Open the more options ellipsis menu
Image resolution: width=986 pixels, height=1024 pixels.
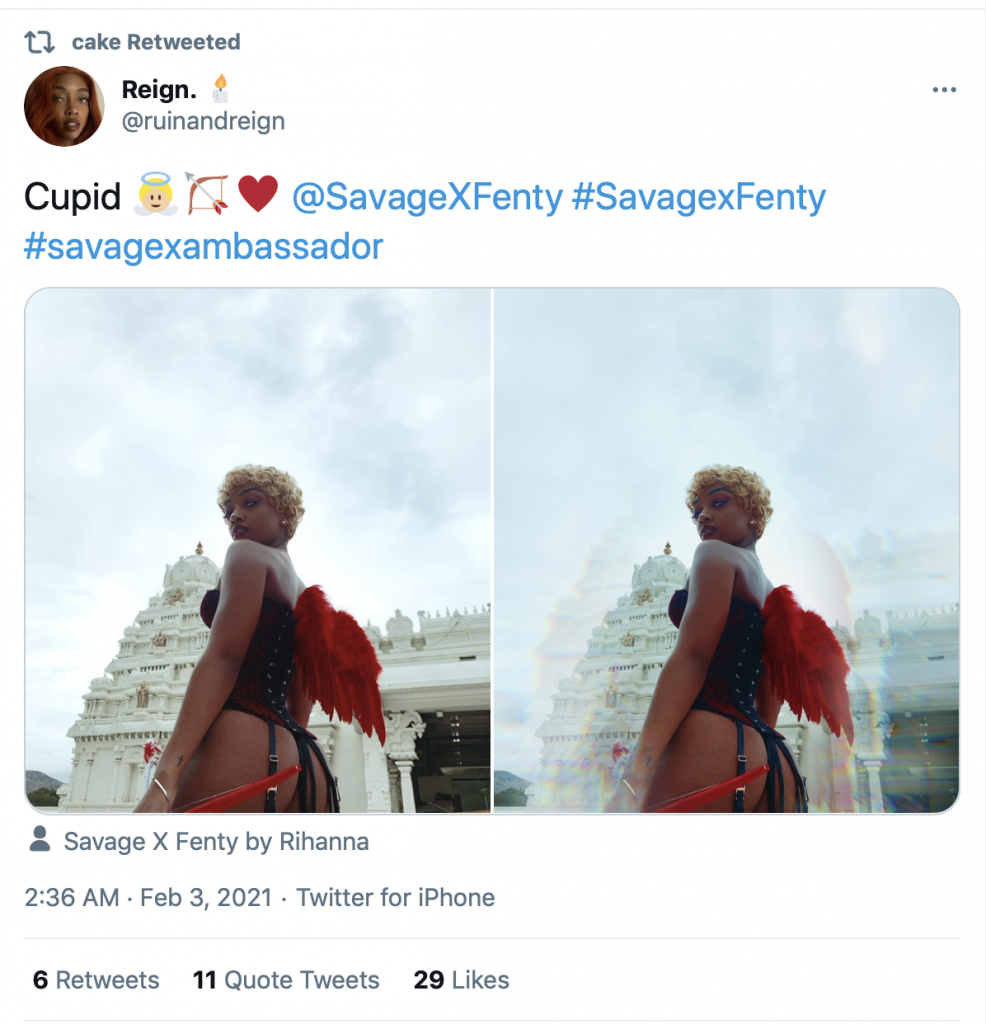click(x=944, y=90)
